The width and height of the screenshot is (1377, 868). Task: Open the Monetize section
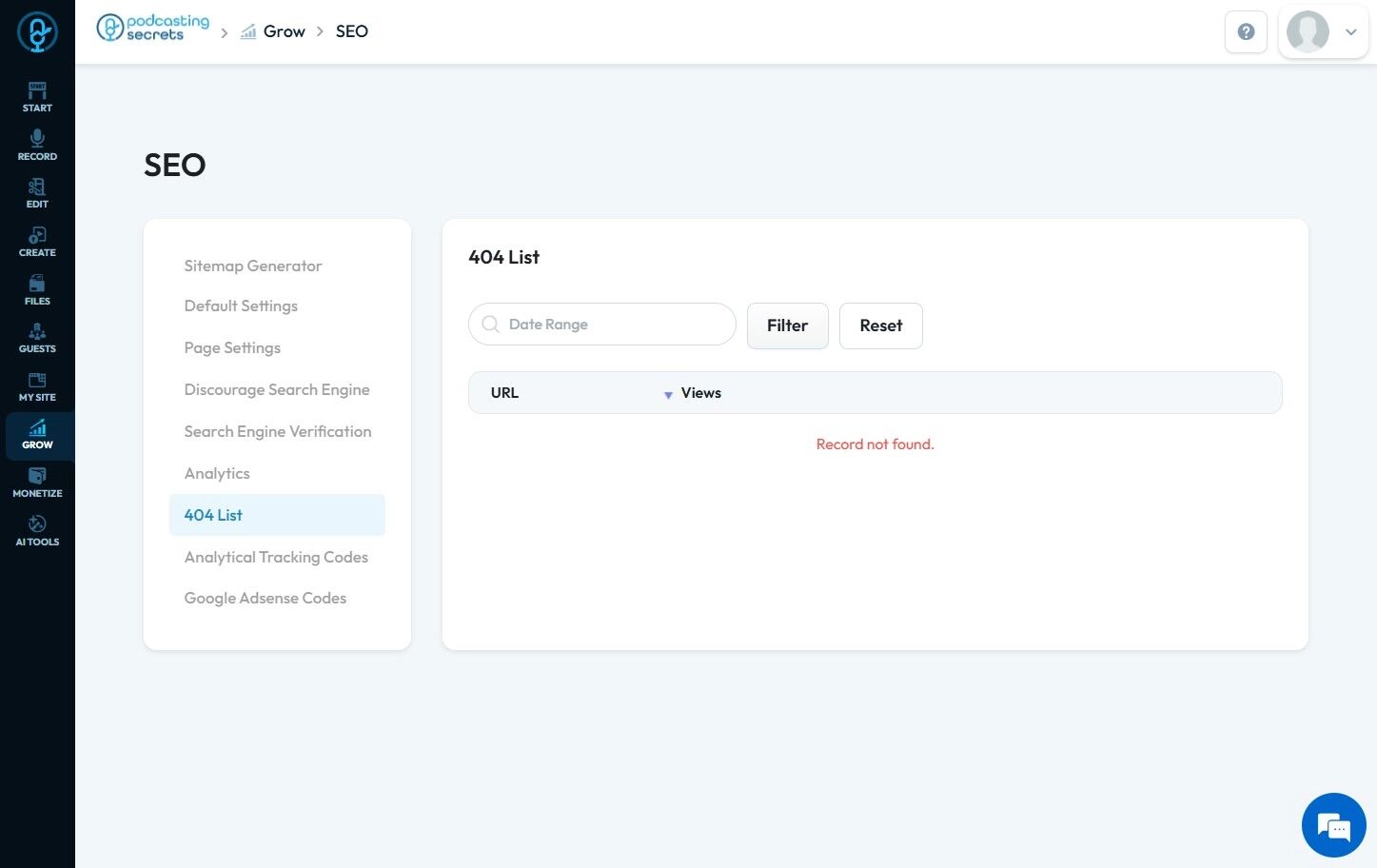point(37,483)
